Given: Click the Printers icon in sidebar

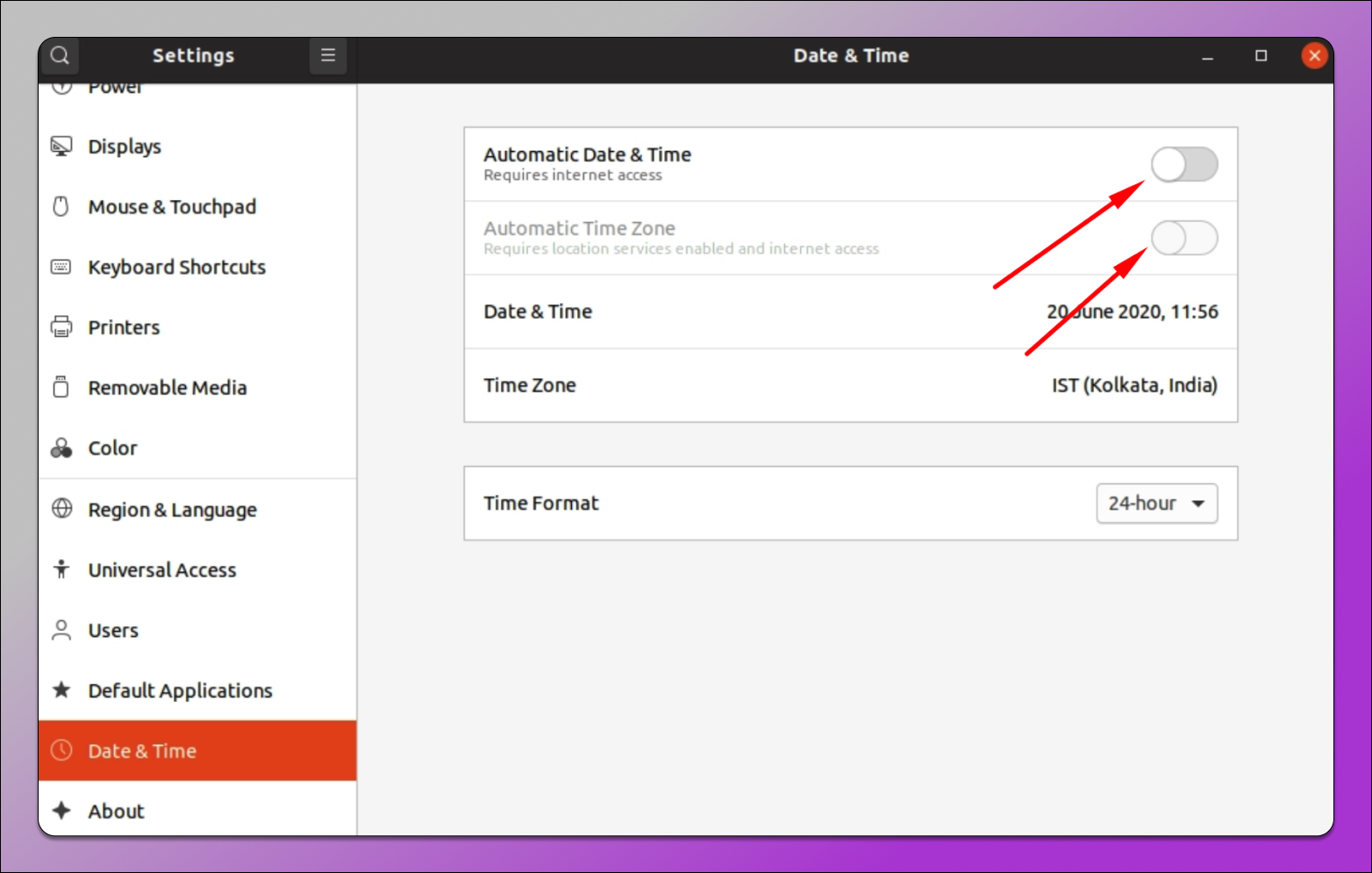Looking at the screenshot, I should pyautogui.click(x=61, y=327).
